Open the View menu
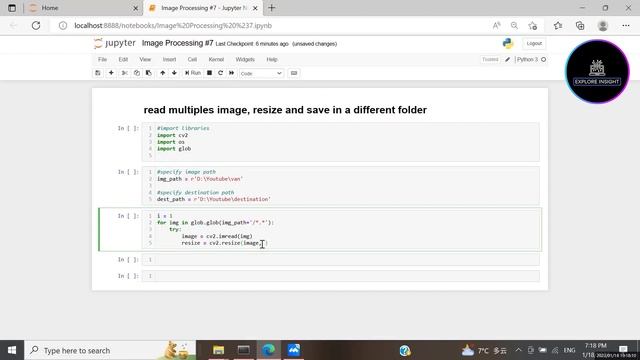This screenshot has height=360, width=640. click(145, 60)
